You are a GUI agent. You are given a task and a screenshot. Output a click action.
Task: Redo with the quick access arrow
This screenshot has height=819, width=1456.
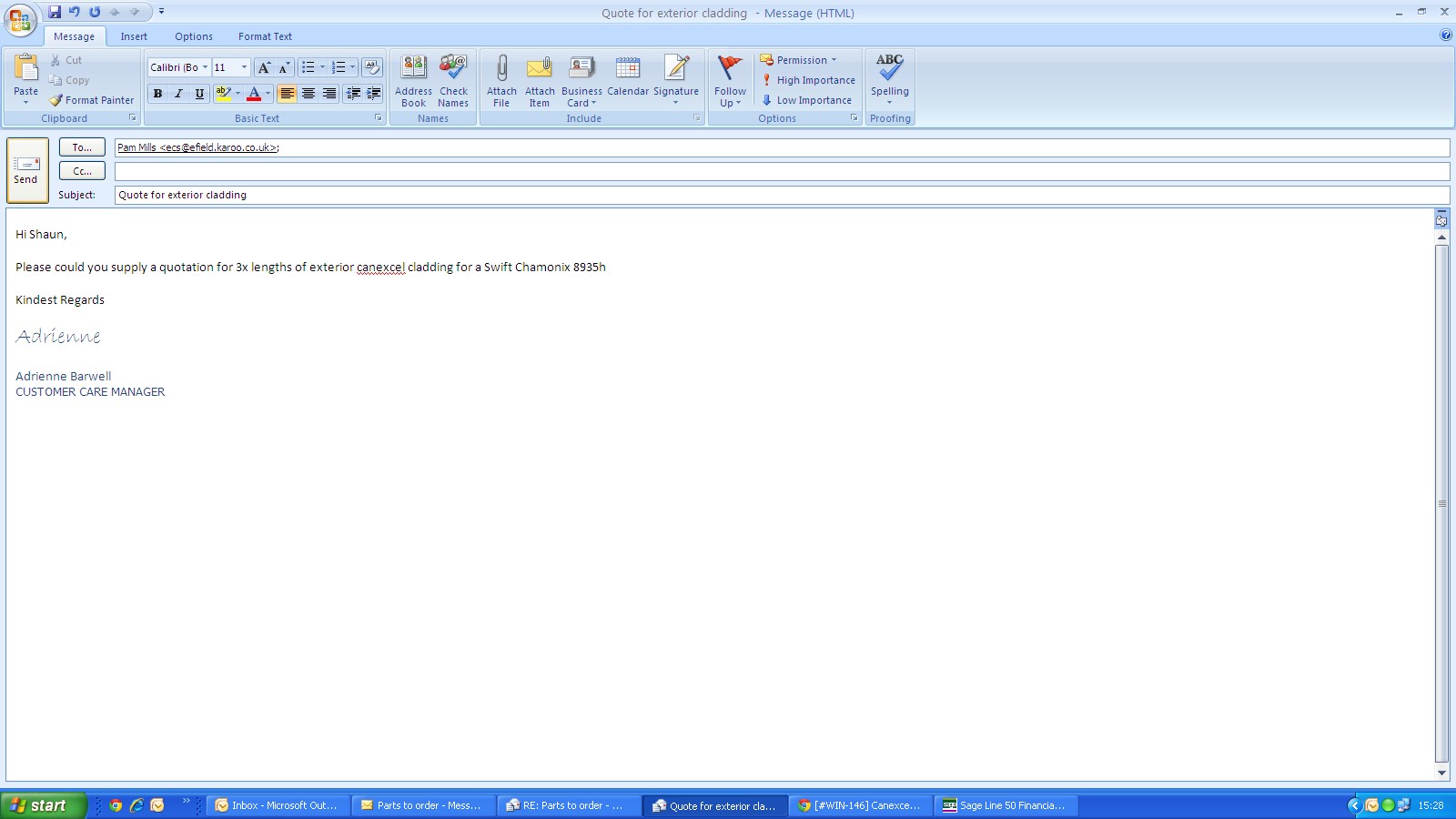[x=95, y=12]
